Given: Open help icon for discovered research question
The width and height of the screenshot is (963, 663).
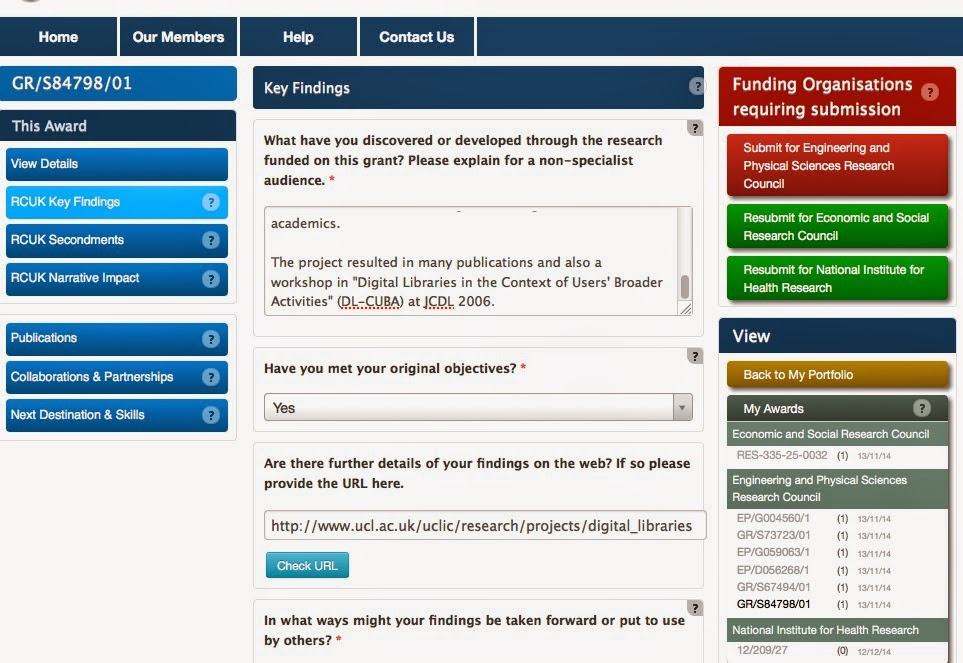Looking at the screenshot, I should [x=695, y=128].
